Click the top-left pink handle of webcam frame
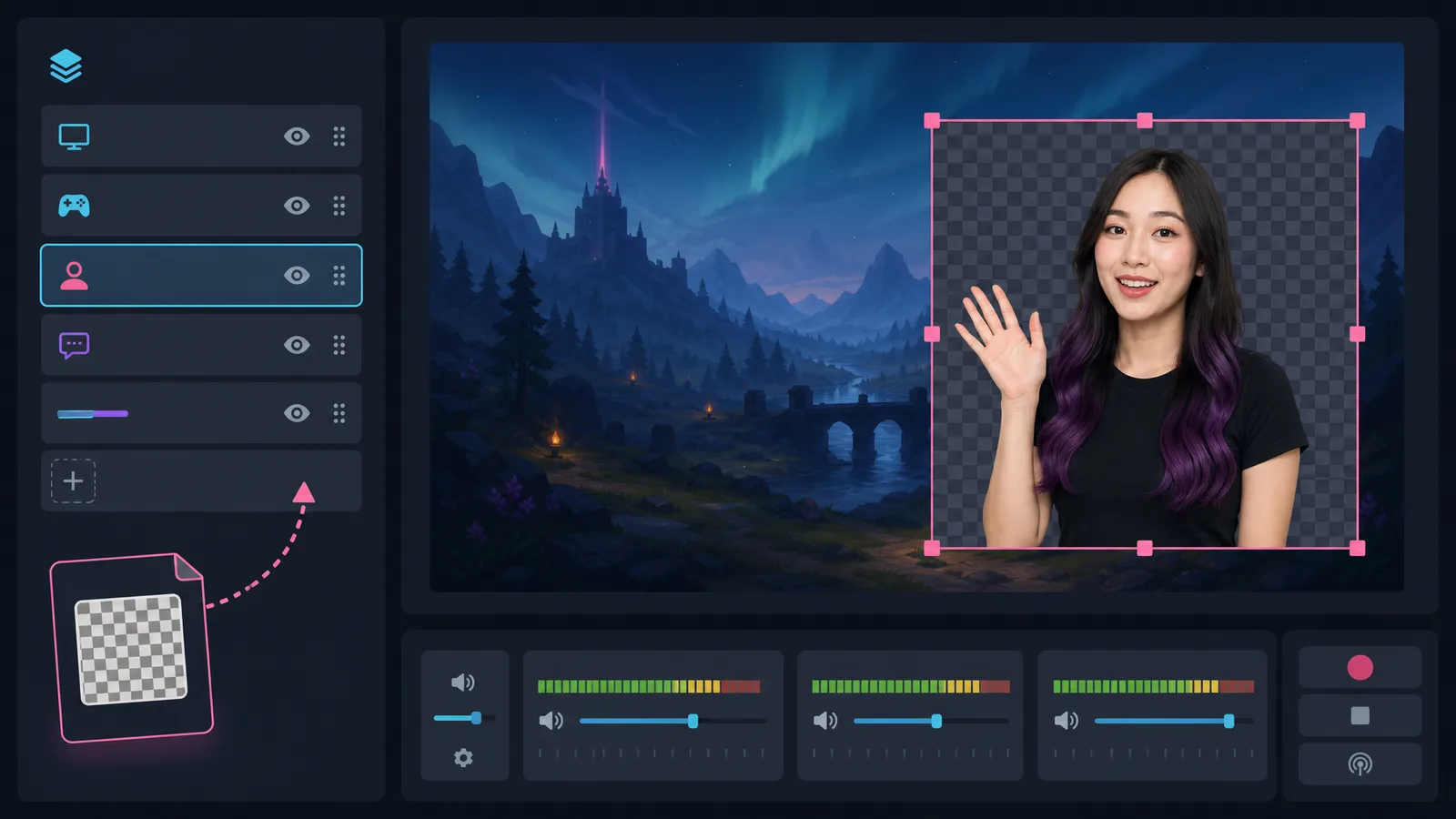This screenshot has height=819, width=1456. point(932,120)
